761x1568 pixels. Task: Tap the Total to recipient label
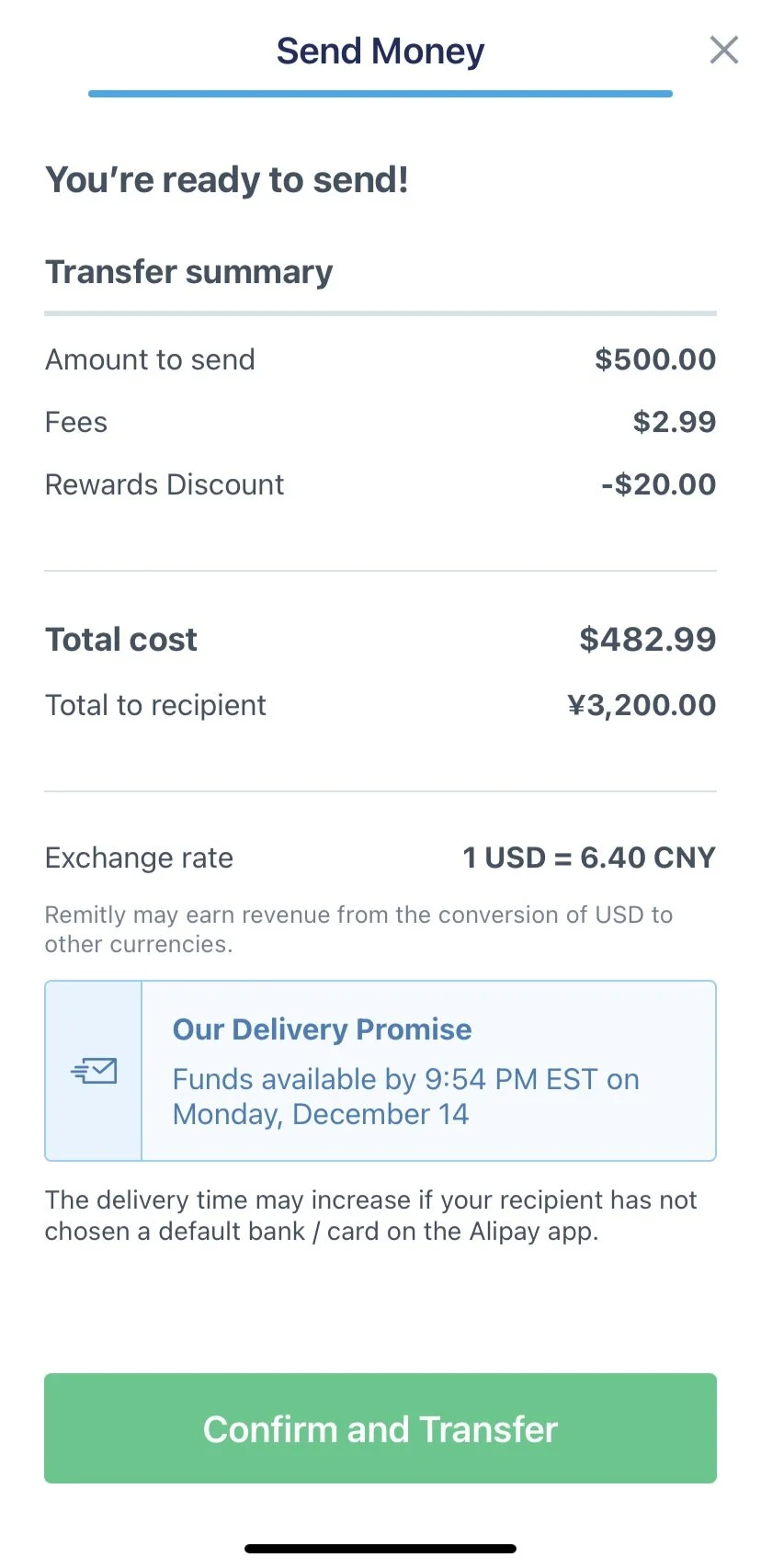(155, 705)
